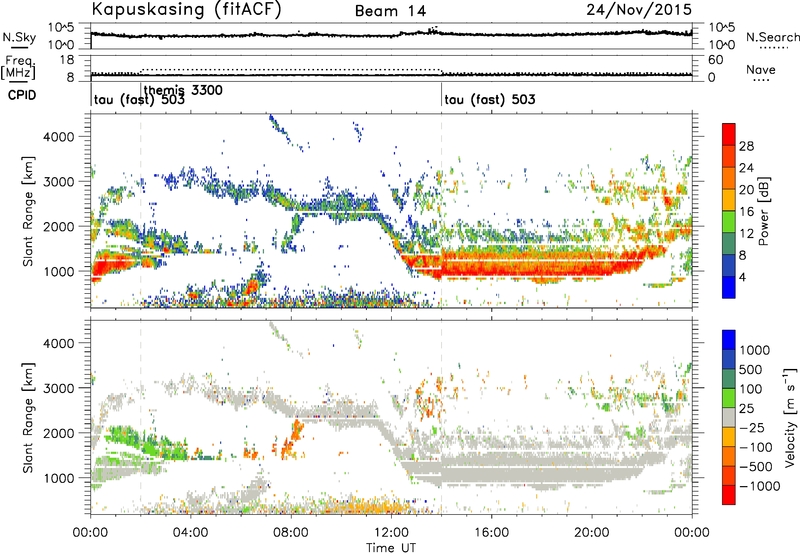
Task: Click the gray segment of velocity colorbar
Action: [x=729, y=417]
